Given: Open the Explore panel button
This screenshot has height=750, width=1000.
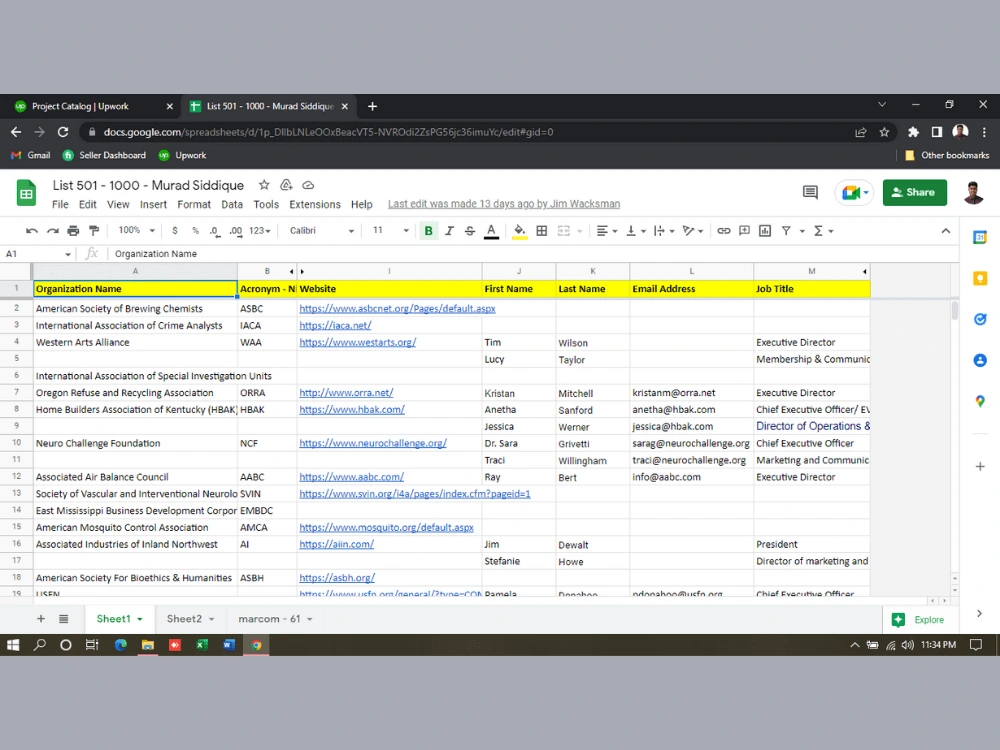Looking at the screenshot, I should click(919, 620).
